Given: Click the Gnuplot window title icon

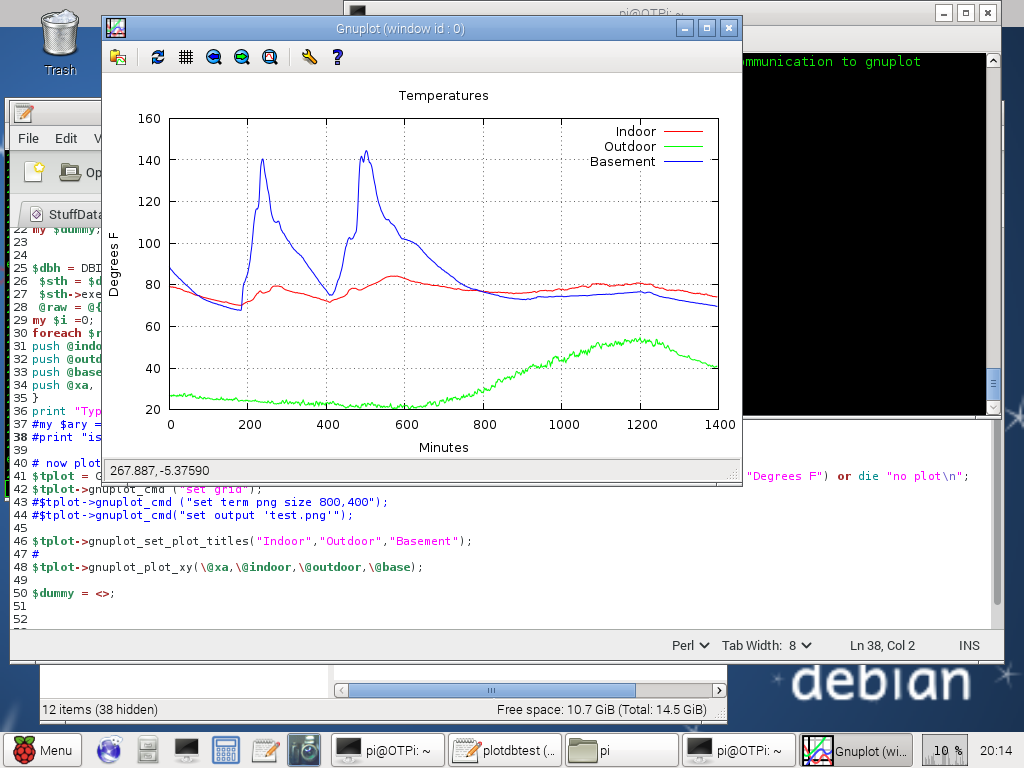Looking at the screenshot, I should [x=116, y=28].
